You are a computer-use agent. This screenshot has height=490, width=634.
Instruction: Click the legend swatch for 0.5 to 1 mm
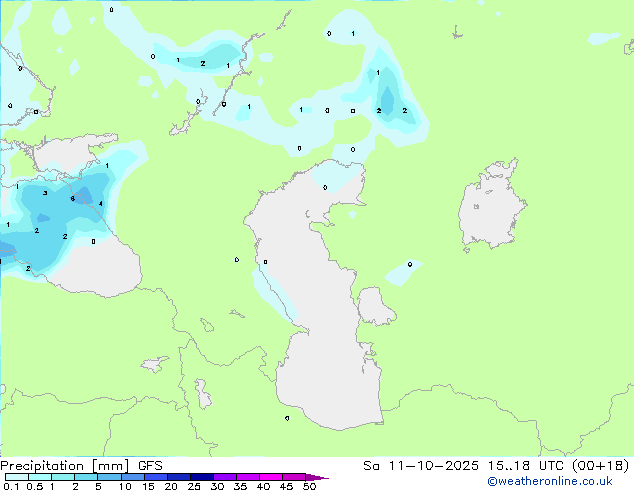tap(40, 477)
